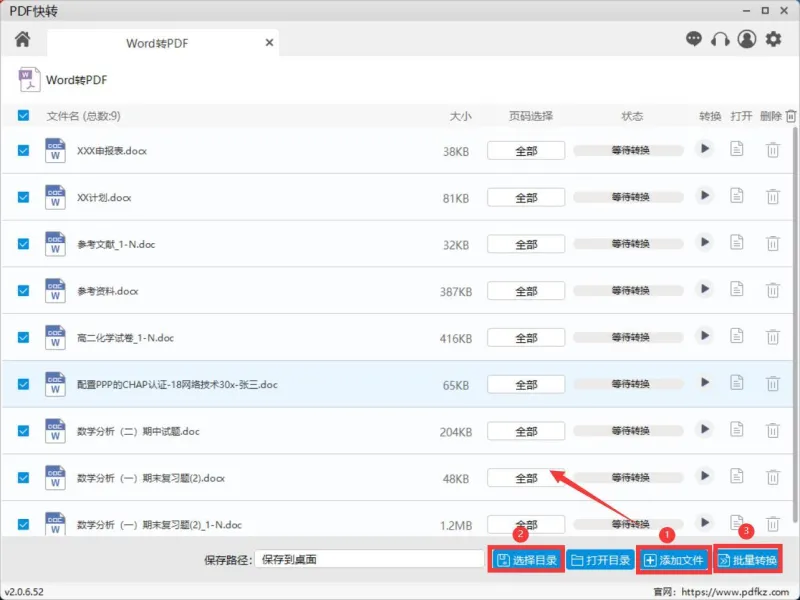Open page selection 全部 for 参考资料.docx
The height and width of the screenshot is (600, 800).
(526, 291)
